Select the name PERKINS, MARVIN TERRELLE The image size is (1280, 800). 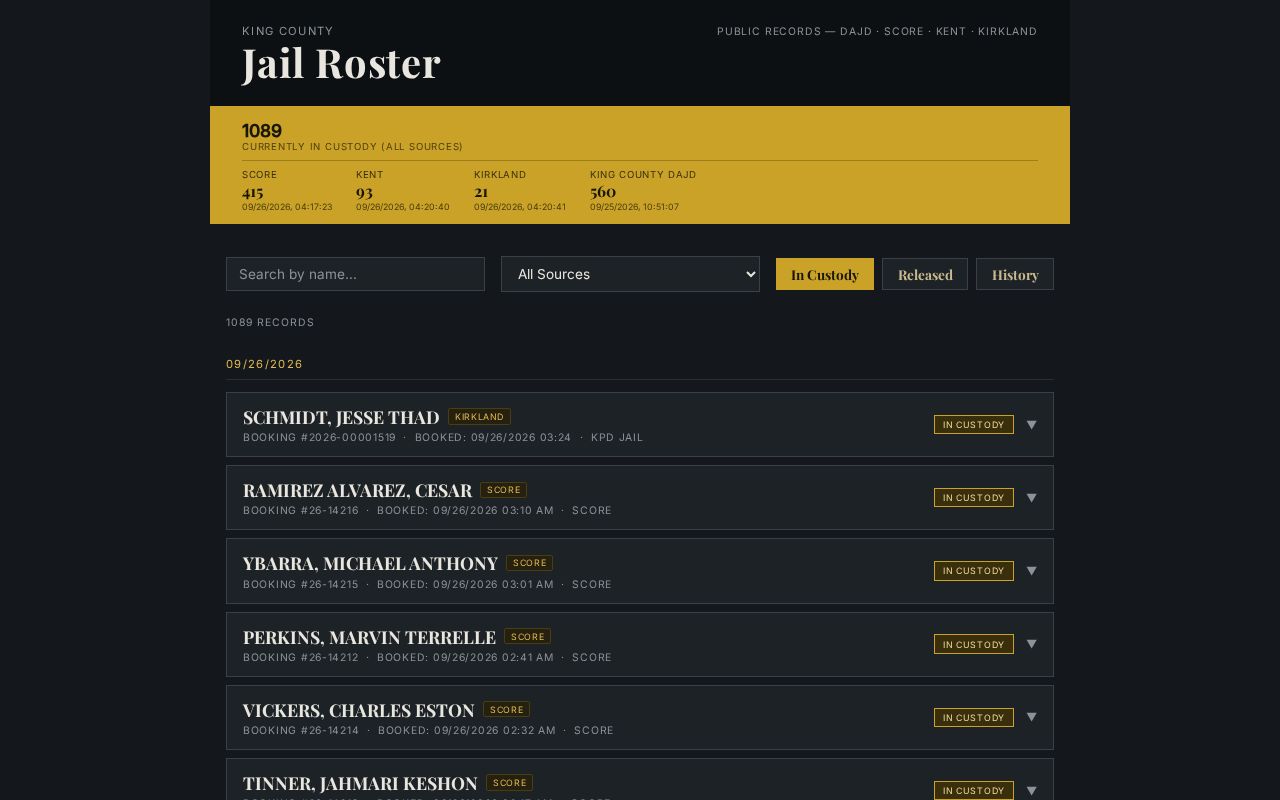pyautogui.click(x=369, y=637)
